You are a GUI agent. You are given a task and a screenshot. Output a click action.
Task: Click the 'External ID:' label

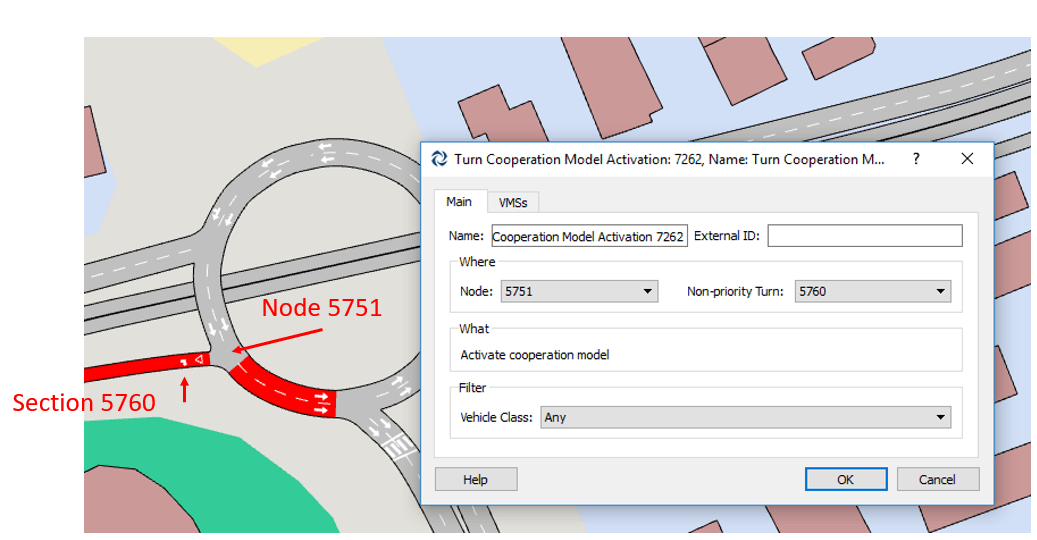[726, 236]
